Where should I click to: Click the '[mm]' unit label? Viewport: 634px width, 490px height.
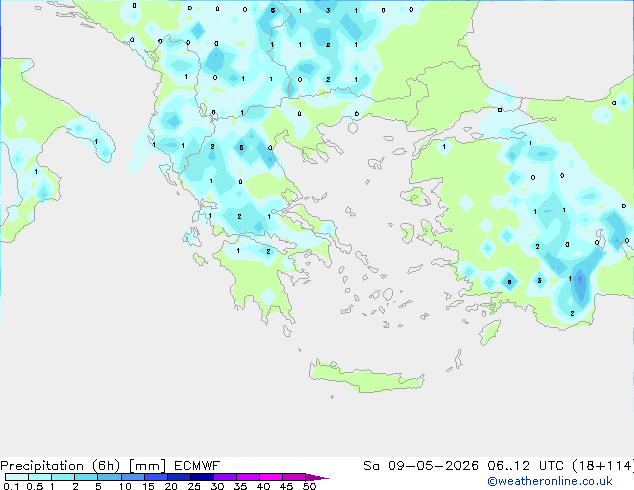pyautogui.click(x=147, y=466)
